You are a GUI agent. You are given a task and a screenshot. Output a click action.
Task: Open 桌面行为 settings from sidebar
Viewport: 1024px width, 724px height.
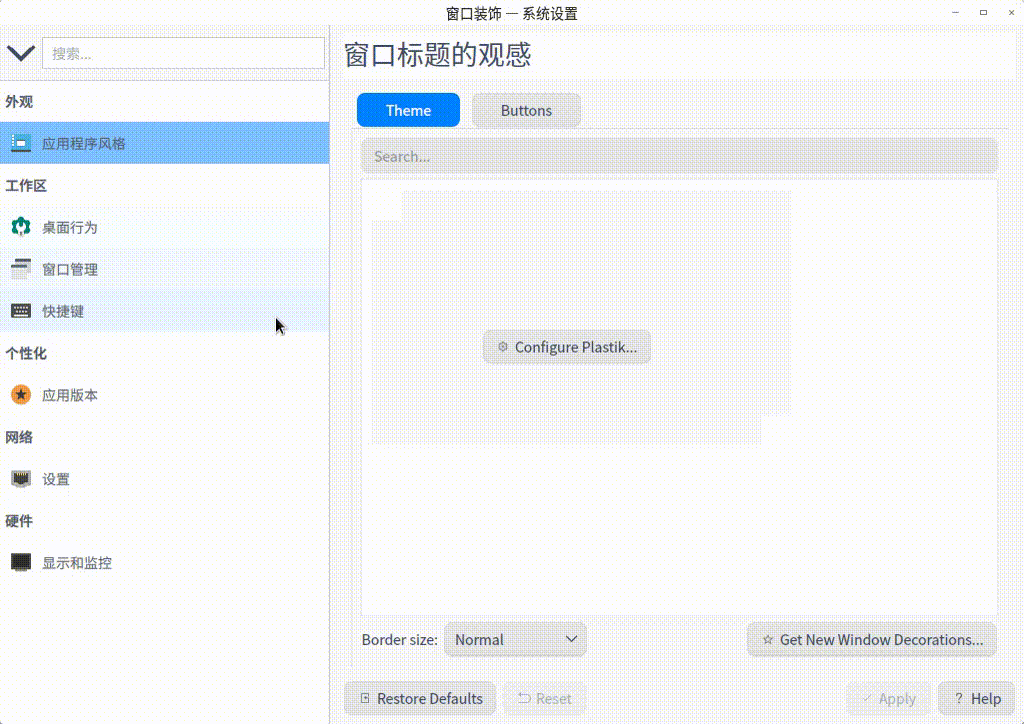(20, 227)
